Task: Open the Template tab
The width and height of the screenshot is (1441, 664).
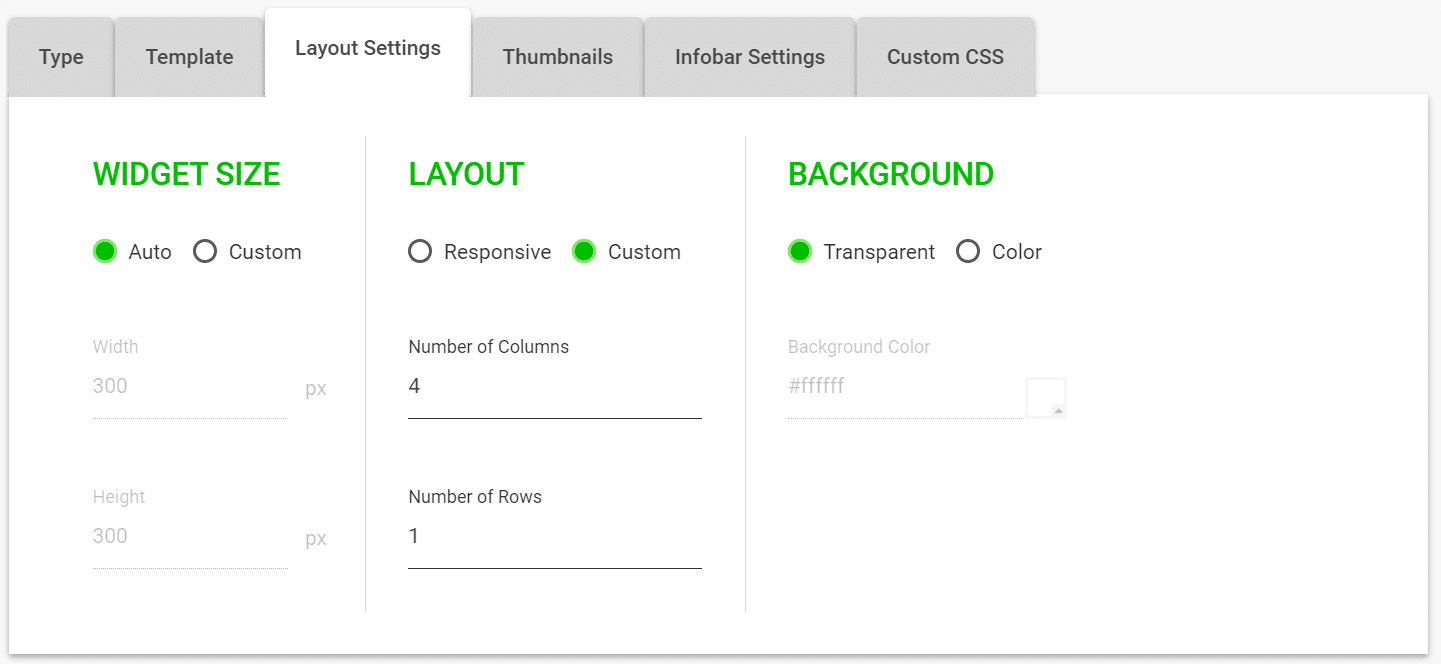Action: point(188,57)
